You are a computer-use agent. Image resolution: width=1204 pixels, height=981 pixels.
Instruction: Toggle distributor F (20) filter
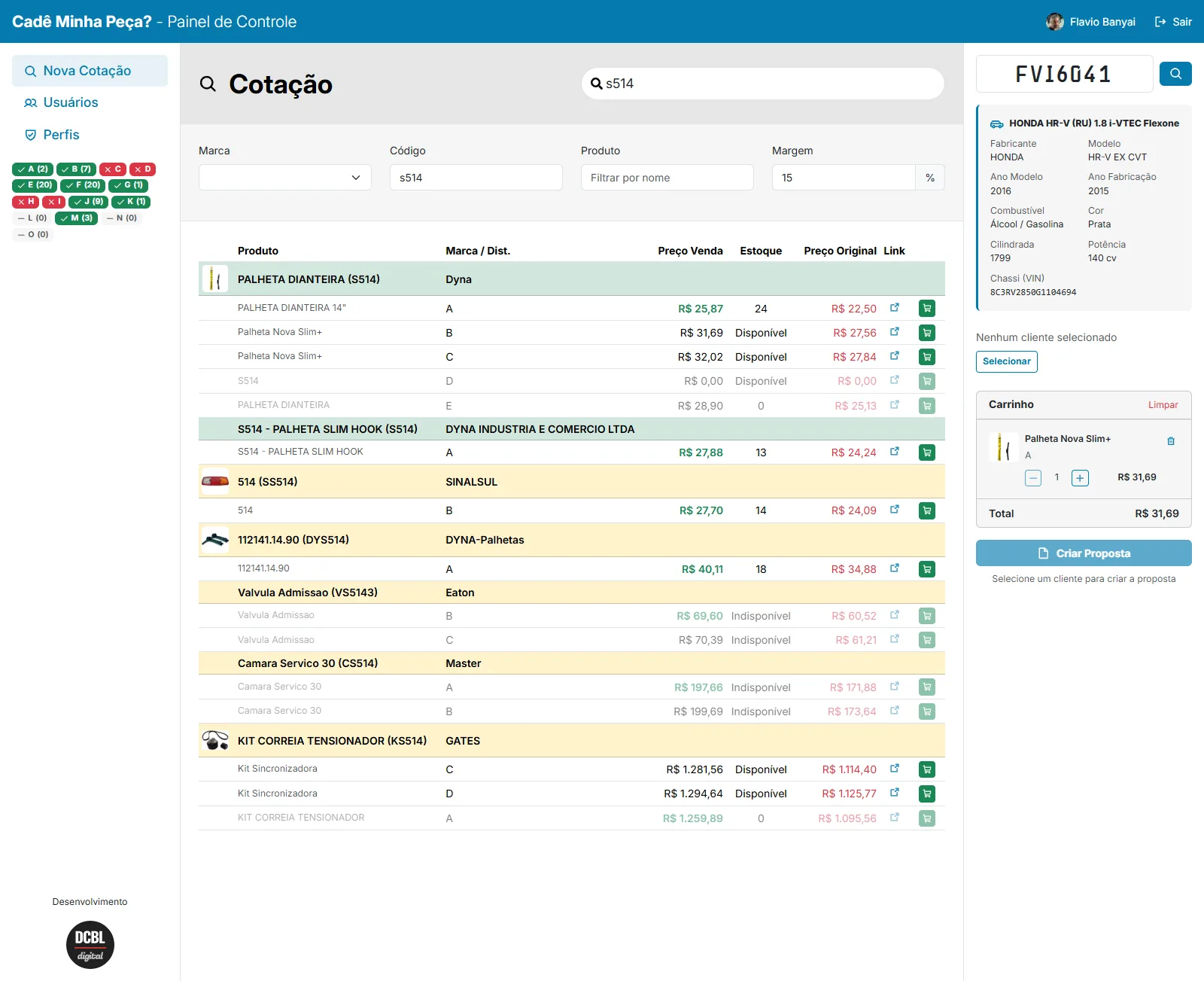pos(83,185)
